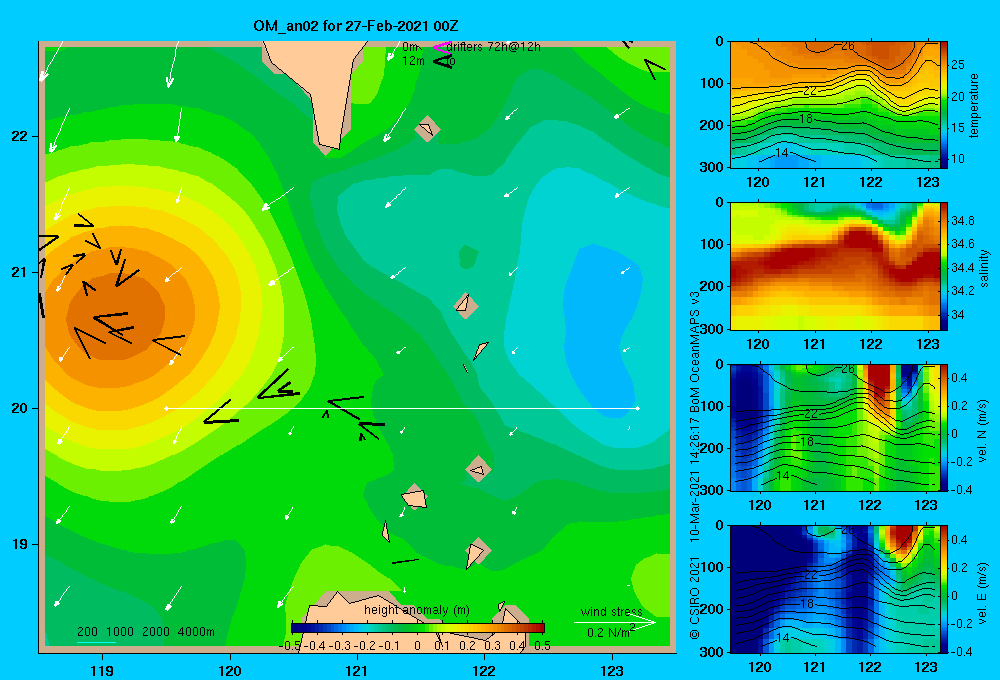This screenshot has width=1000, height=680.
Task: Click the temperature color bar
Action: (x=945, y=105)
